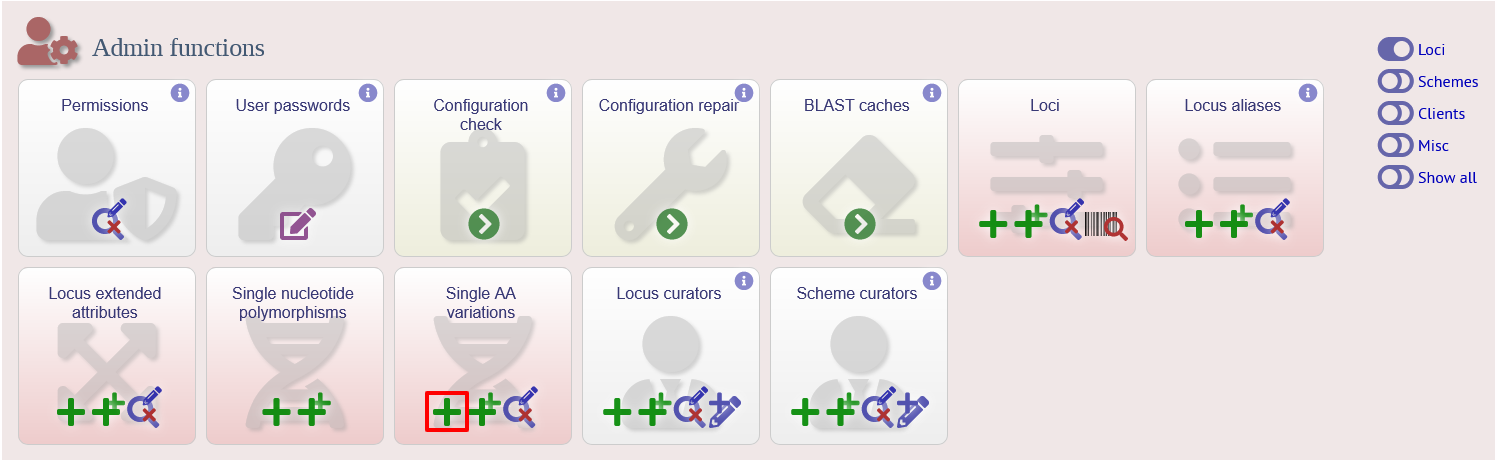1497x460 pixels.
Task: Run the Configuration repair function
Action: pyautogui.click(x=672, y=224)
